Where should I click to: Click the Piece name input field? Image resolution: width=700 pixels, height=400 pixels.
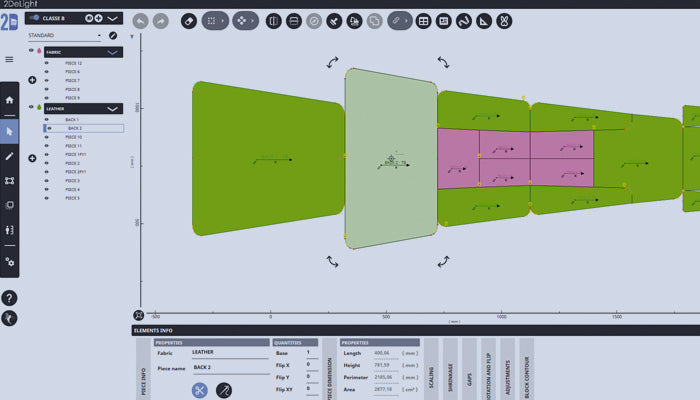(229, 368)
